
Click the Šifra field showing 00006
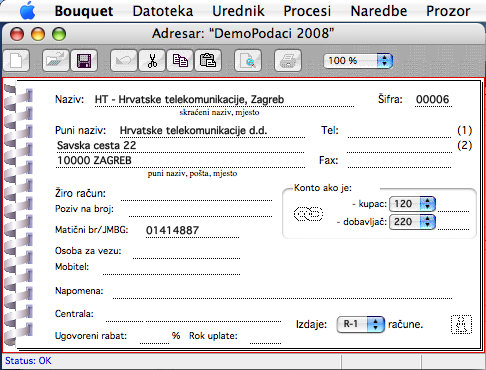pyautogui.click(x=433, y=99)
